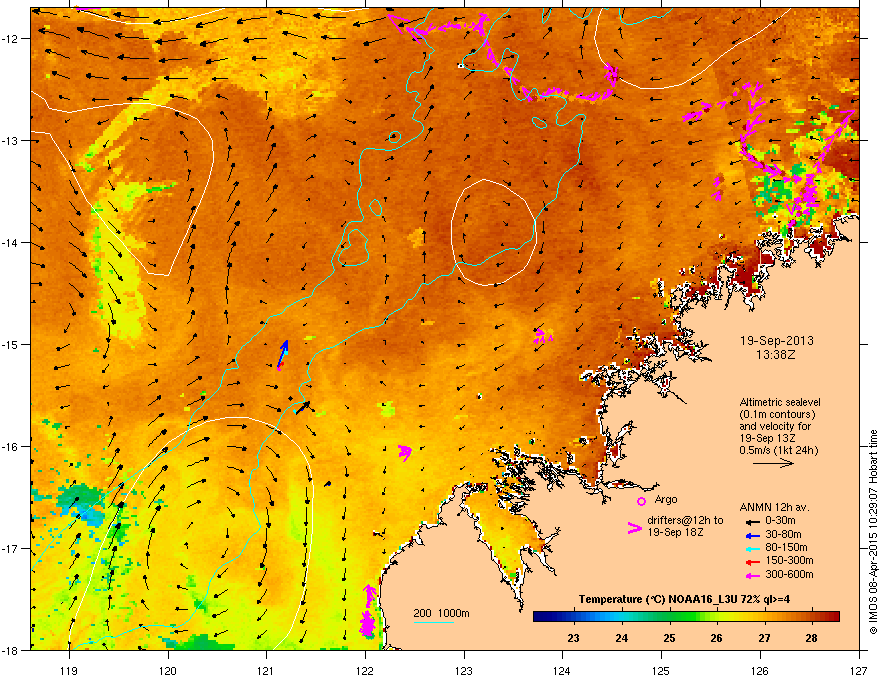Select the magenta 300-600m legend arrow
Image resolution: width=880 pixels, height=680 pixels.
pos(753,575)
